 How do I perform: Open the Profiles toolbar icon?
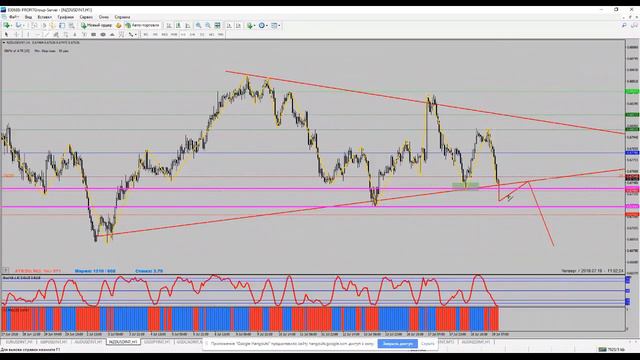point(18,25)
